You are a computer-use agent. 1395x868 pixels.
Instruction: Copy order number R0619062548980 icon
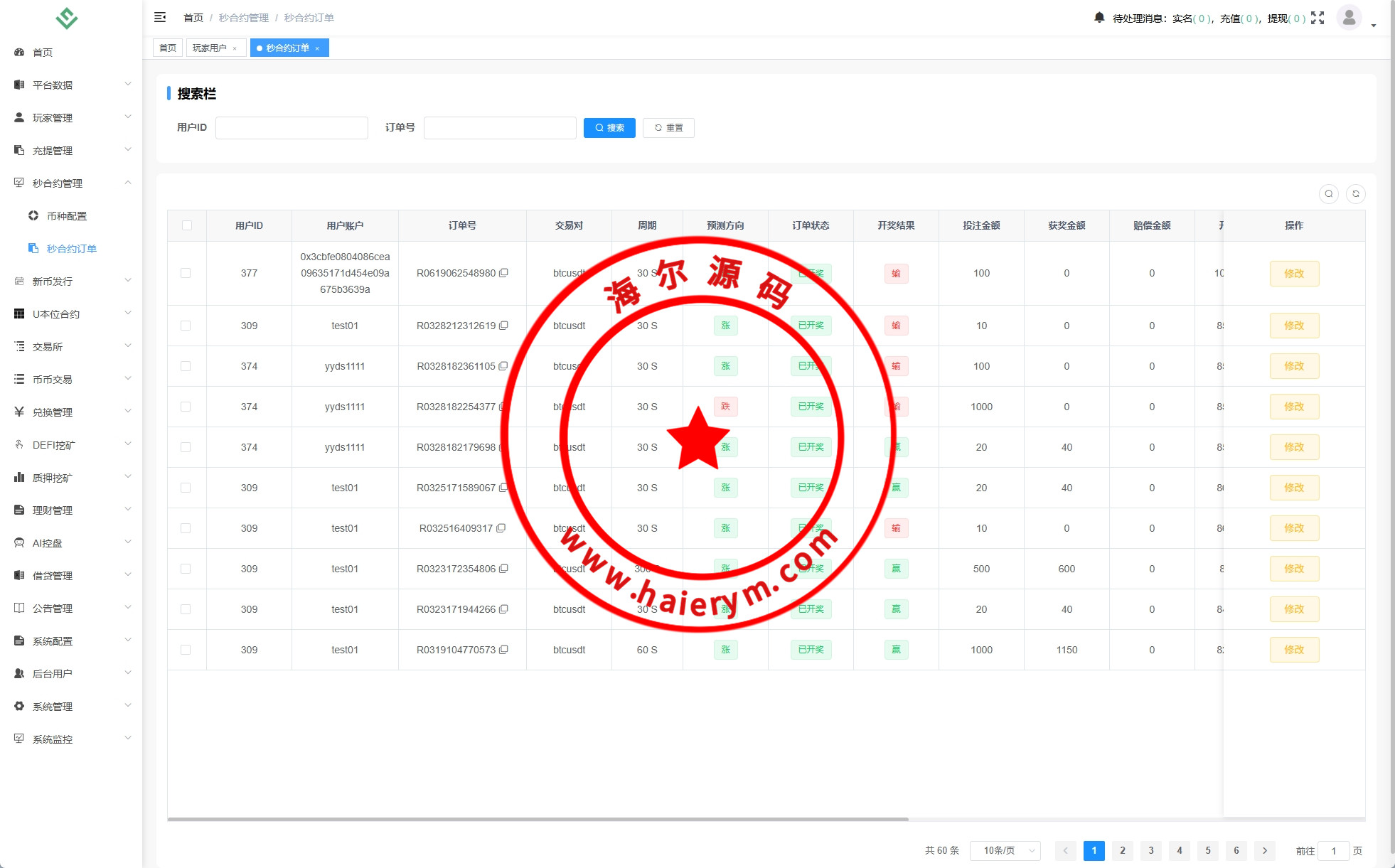point(504,273)
